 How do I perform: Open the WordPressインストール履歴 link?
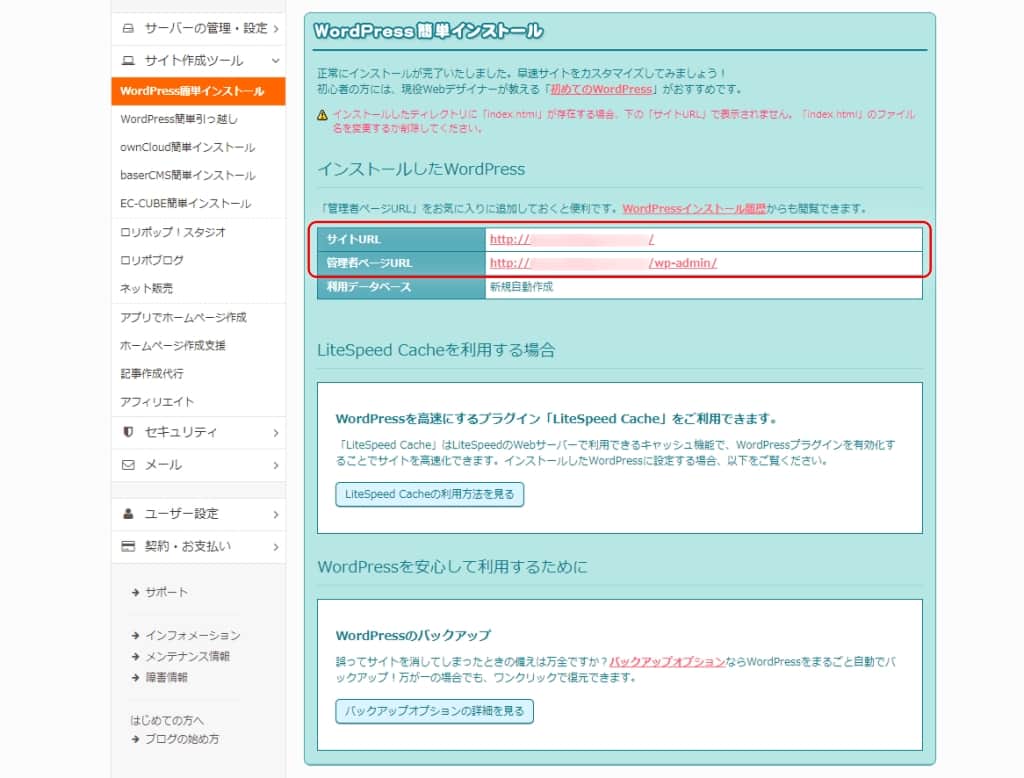click(694, 208)
